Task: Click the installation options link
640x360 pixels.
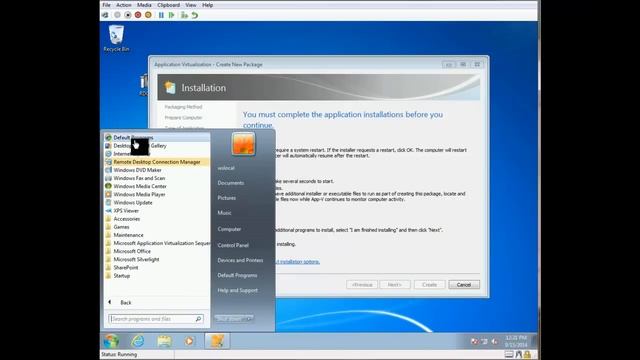Action: (298, 262)
